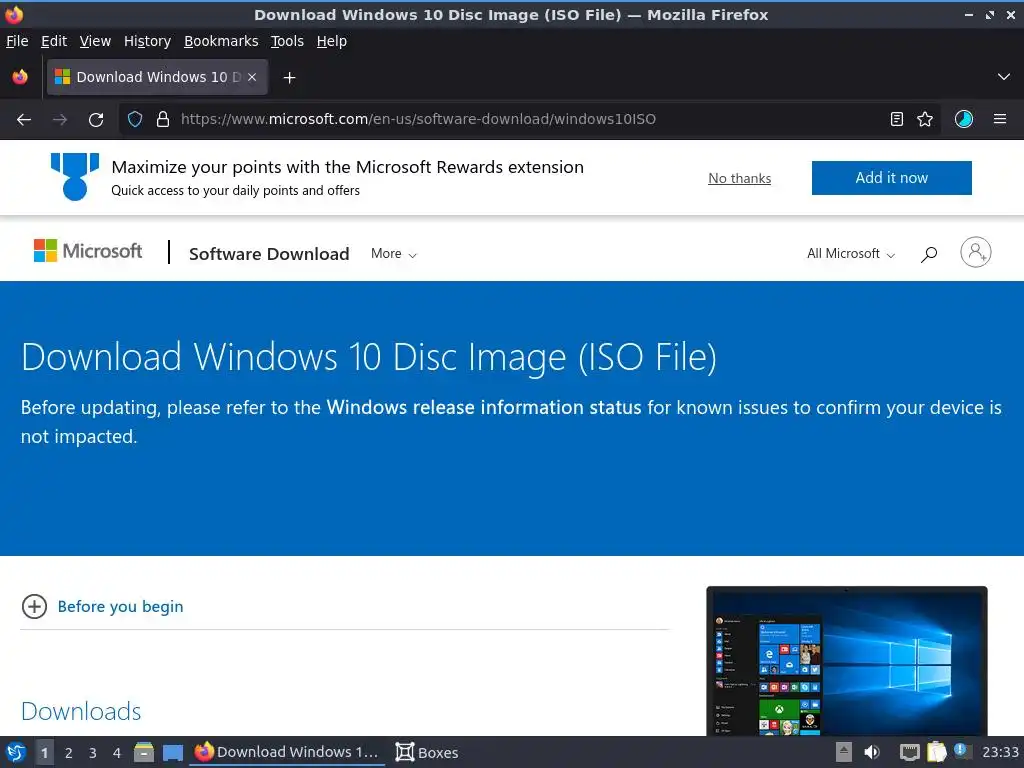Click the forward navigation arrow
1024x768 pixels.
tap(60, 120)
